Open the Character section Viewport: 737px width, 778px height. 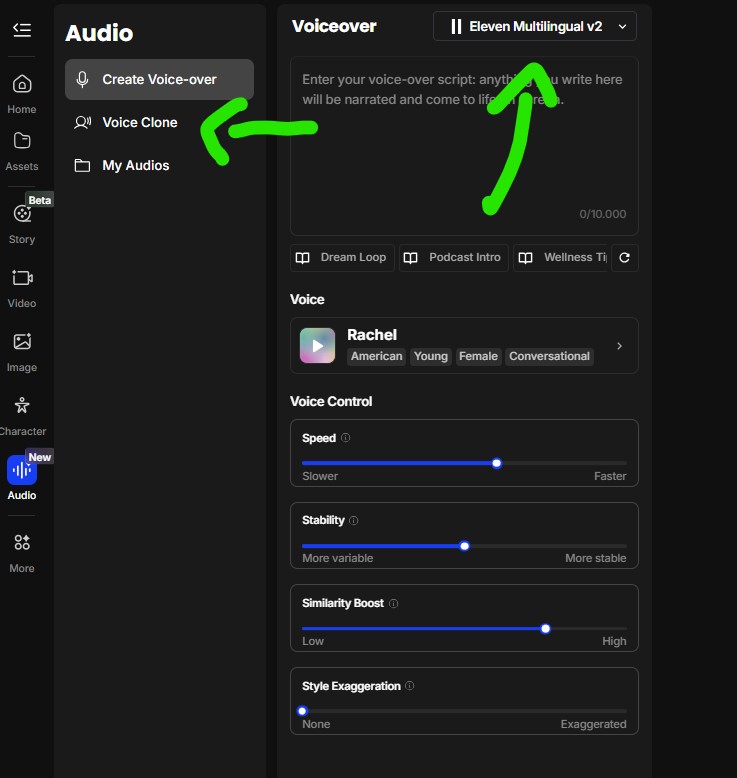[22, 416]
